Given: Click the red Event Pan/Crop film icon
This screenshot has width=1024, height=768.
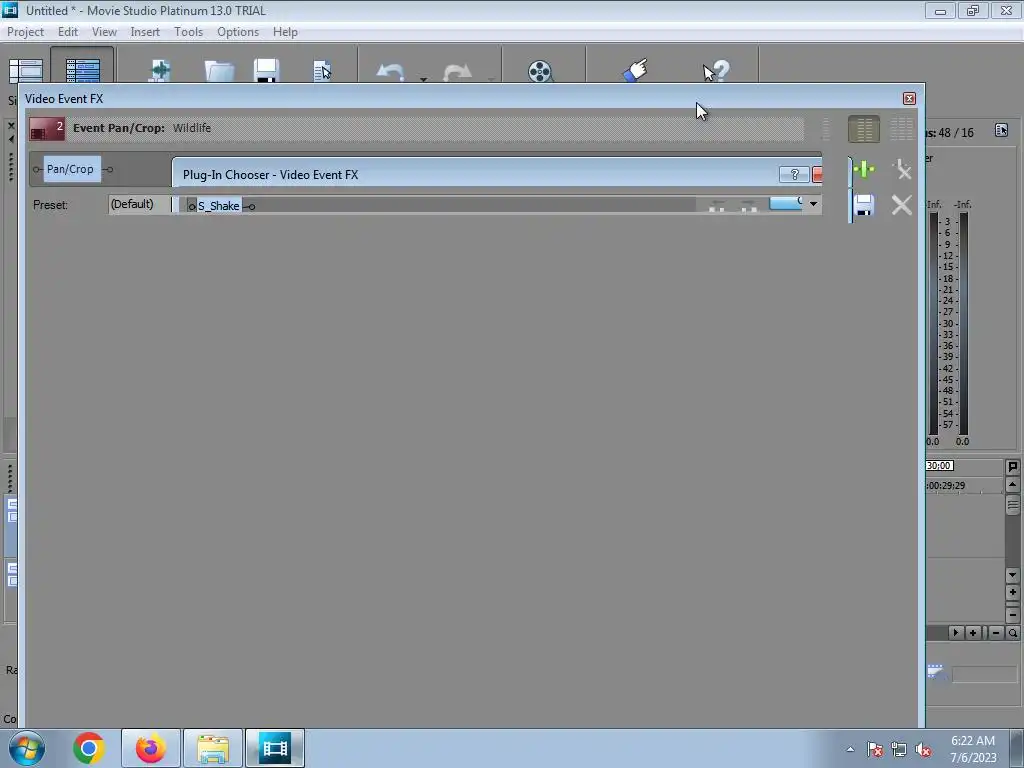Looking at the screenshot, I should (46, 129).
